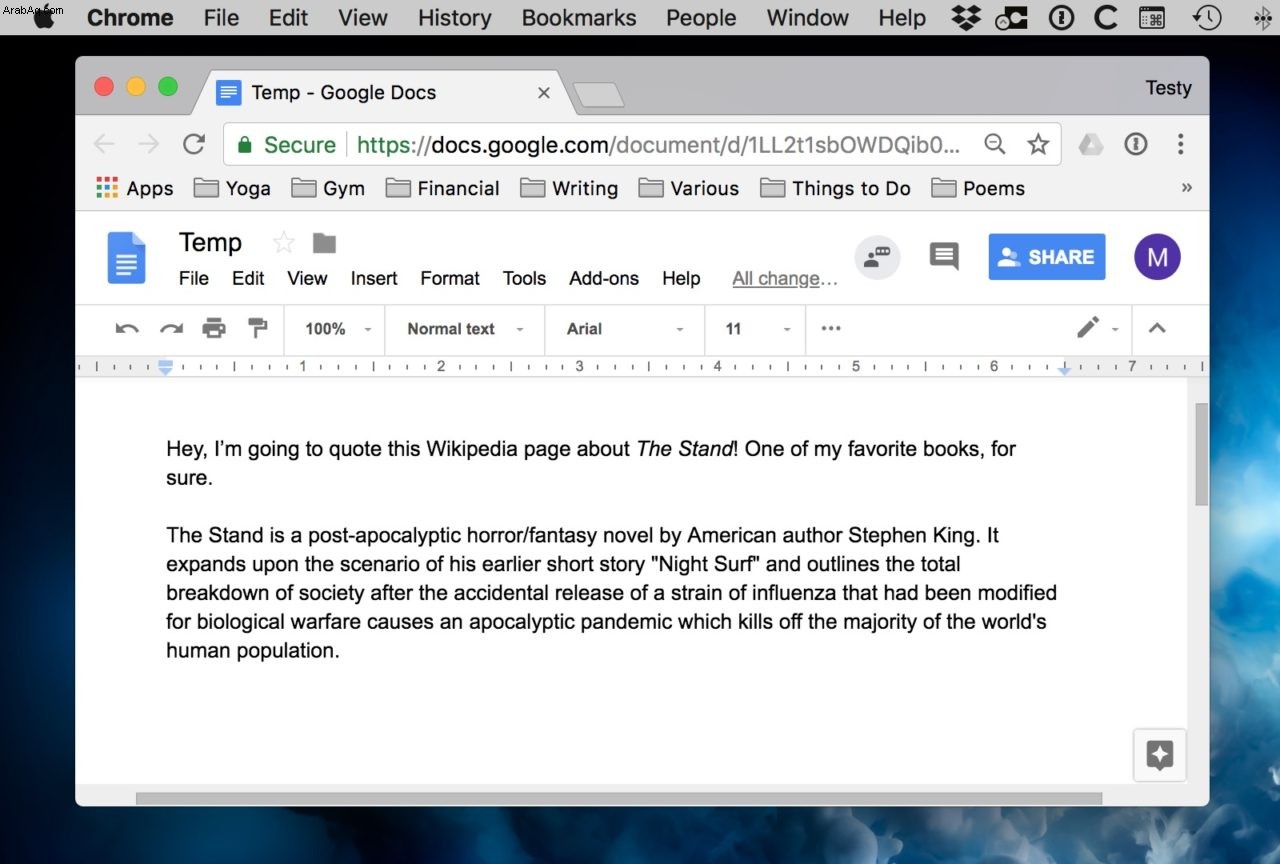Click the Chrome address bar URL
Screen dimensions: 1280x864
659,145
